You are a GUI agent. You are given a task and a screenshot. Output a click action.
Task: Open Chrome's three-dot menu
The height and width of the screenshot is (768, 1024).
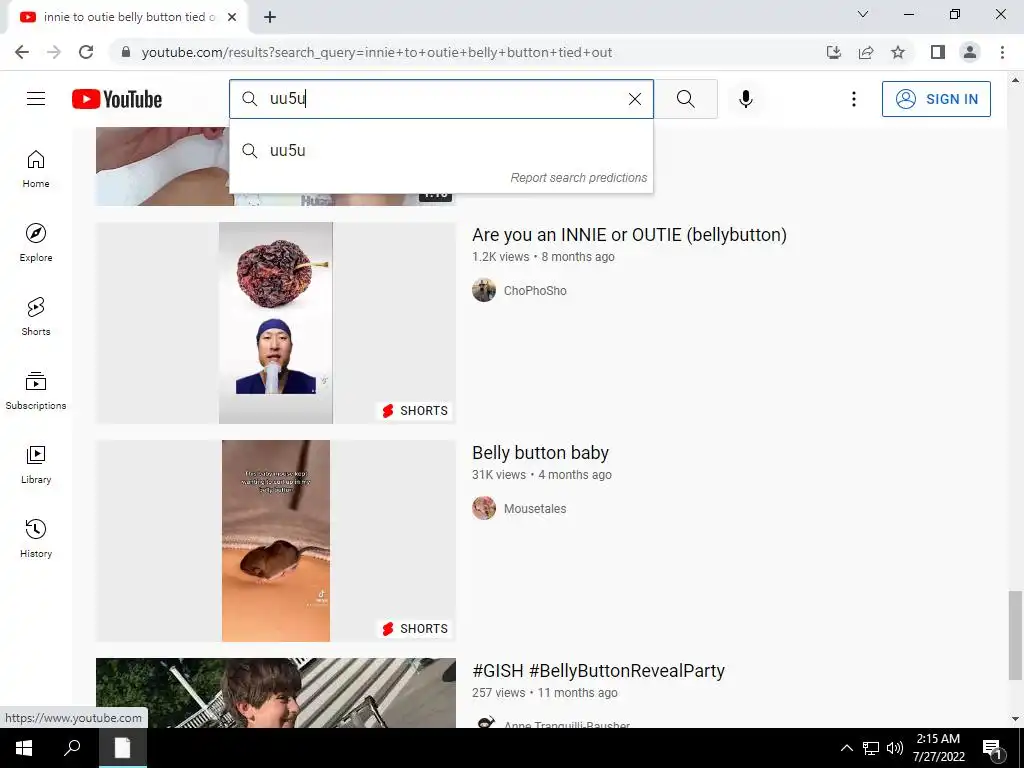[1002, 52]
